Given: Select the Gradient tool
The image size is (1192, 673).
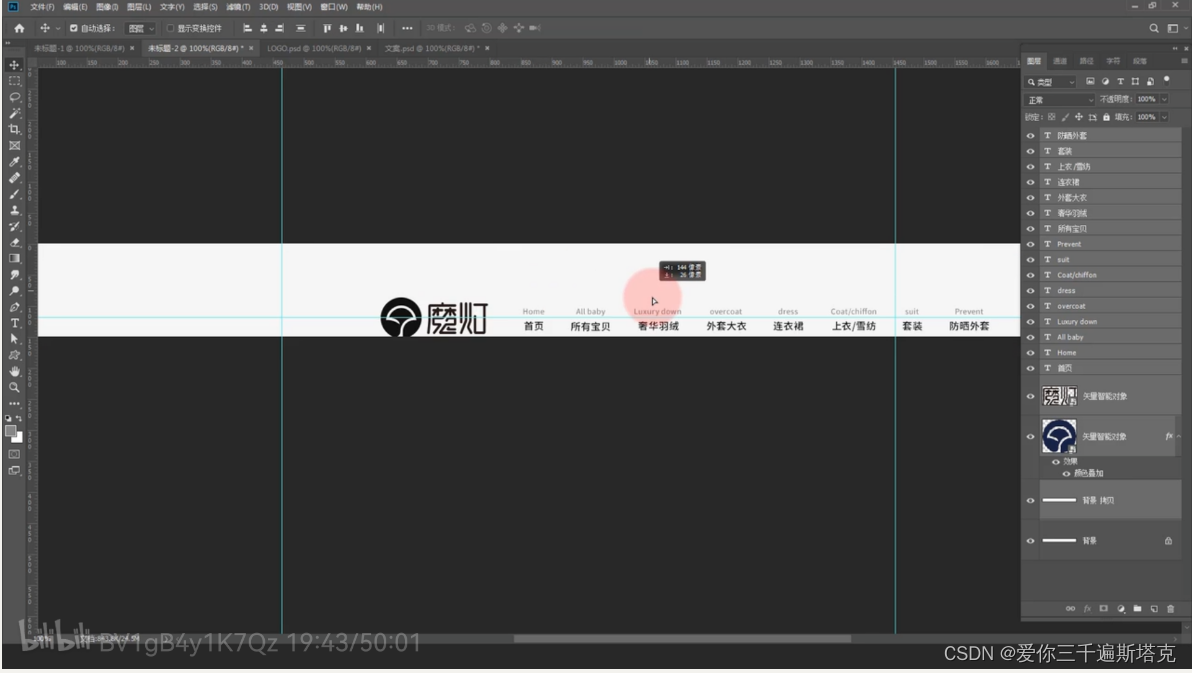Looking at the screenshot, I should point(14,259).
